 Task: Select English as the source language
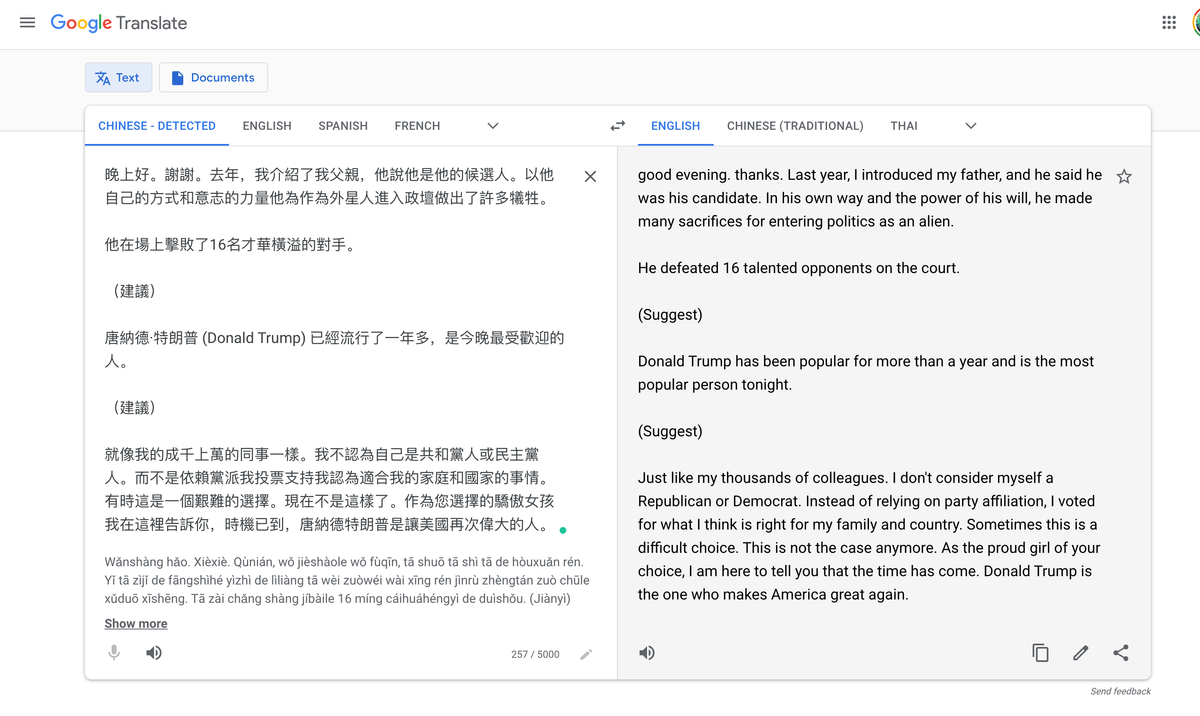click(x=266, y=125)
